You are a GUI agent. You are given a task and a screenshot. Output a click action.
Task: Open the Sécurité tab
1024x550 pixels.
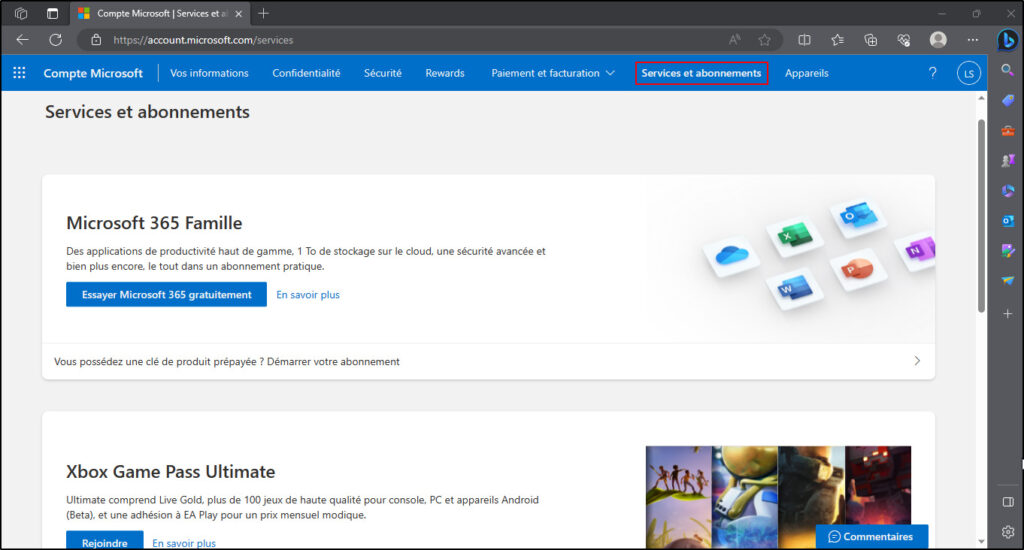(383, 73)
